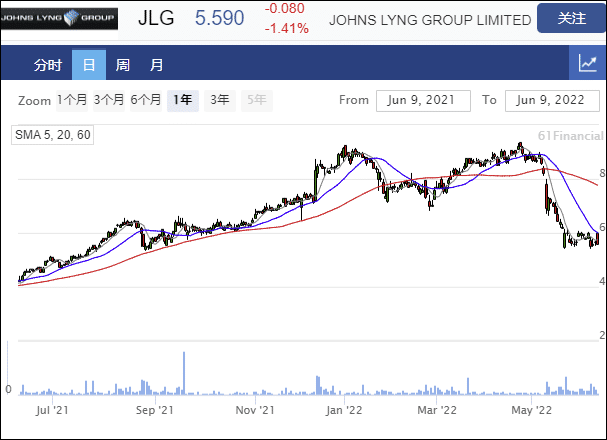Click the -1.41% change percentage
Viewport: 607px width, 440px height.
coord(287,28)
